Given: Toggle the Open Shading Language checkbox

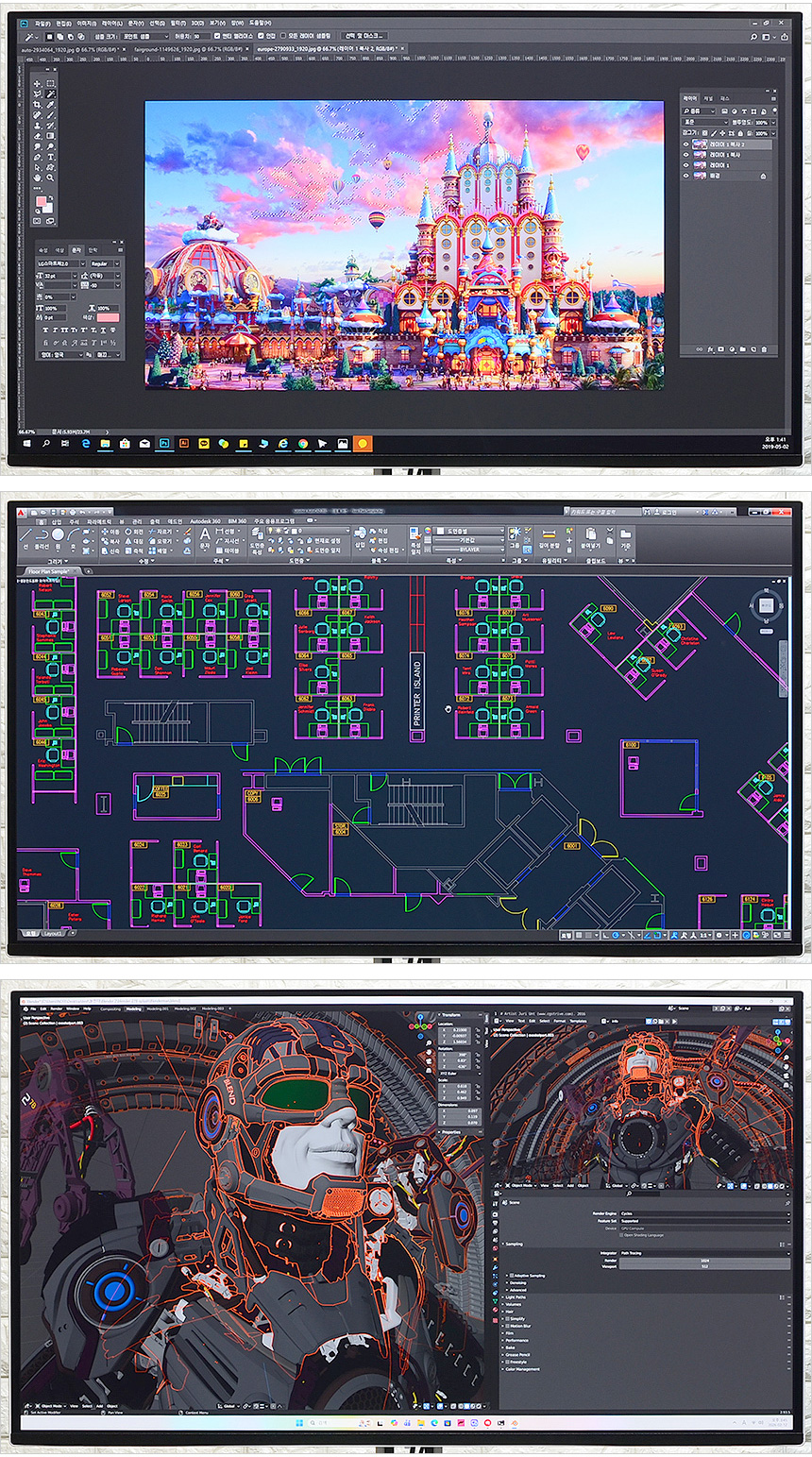Looking at the screenshot, I should [621, 1235].
